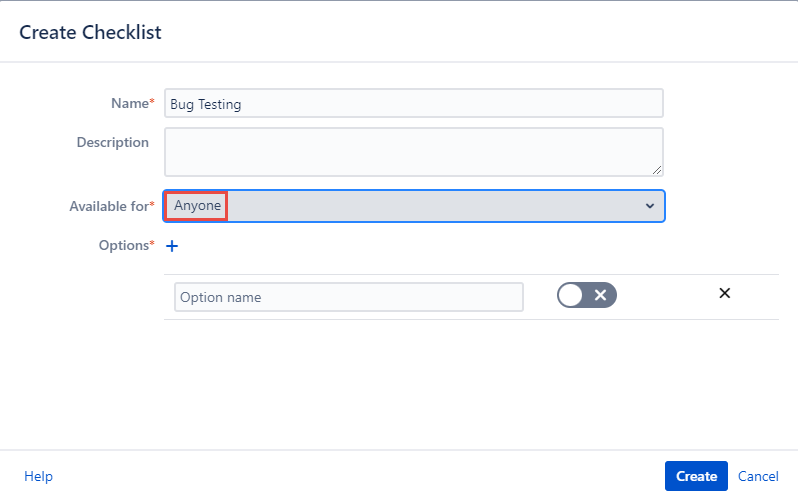Click the "Available for" field label
The image size is (798, 500).
click(108, 206)
